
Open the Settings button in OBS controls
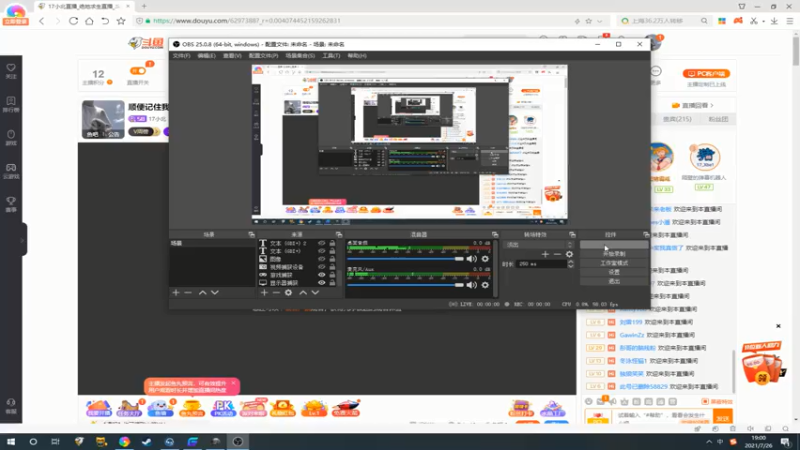tap(614, 272)
